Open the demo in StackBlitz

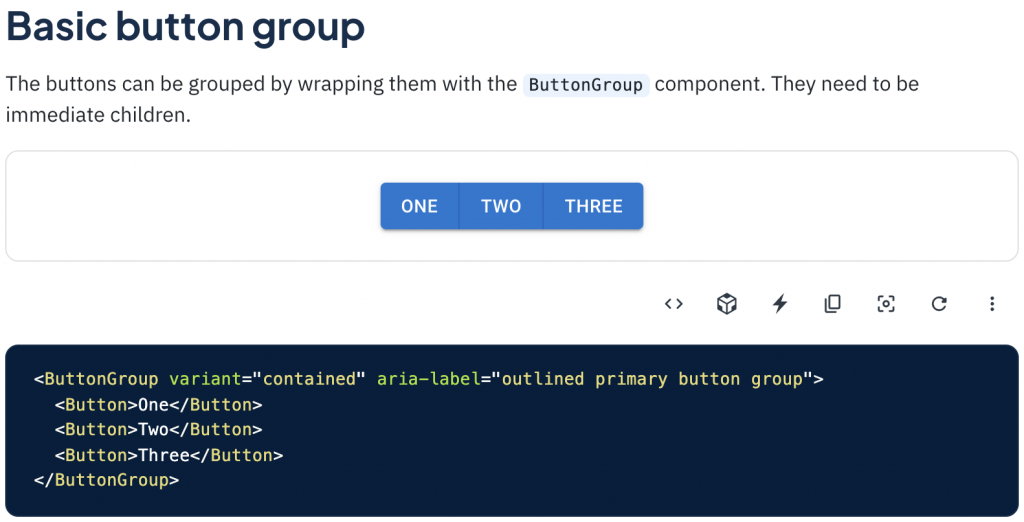[x=780, y=304]
